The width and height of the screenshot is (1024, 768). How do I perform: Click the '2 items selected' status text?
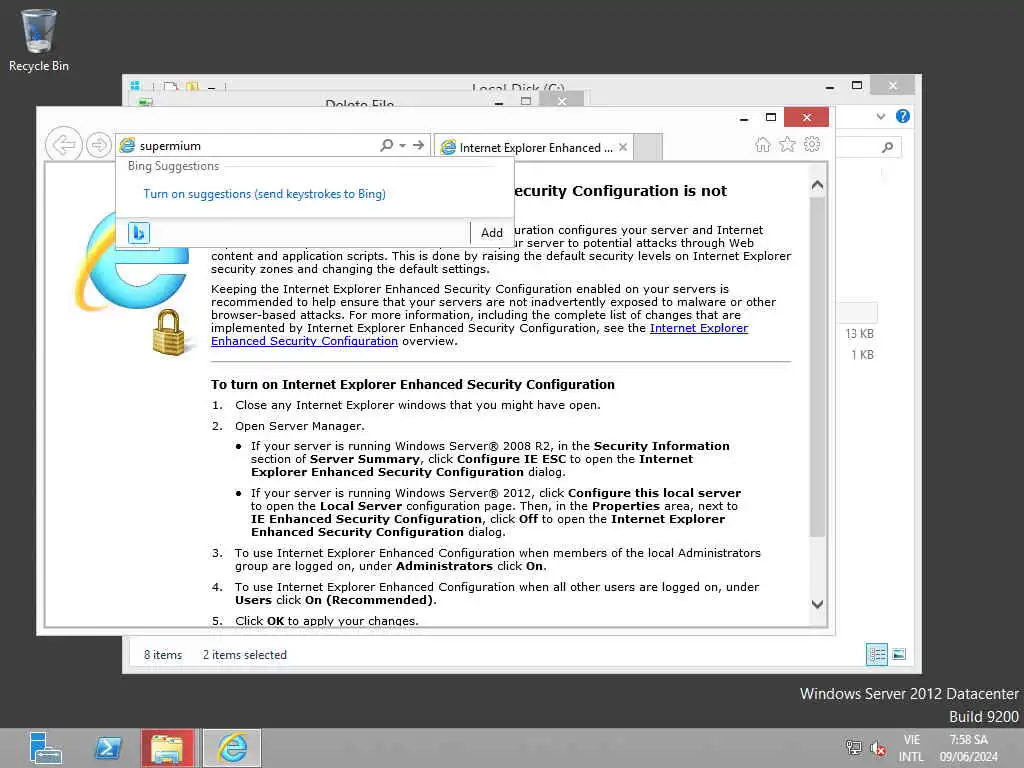coord(244,654)
